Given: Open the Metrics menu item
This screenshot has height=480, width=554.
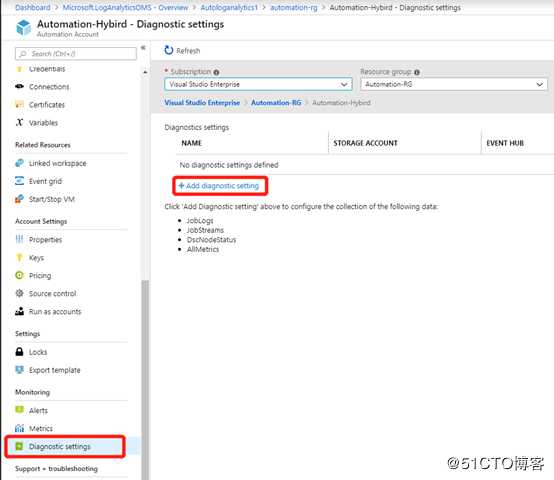Looking at the screenshot, I should pos(41,428).
